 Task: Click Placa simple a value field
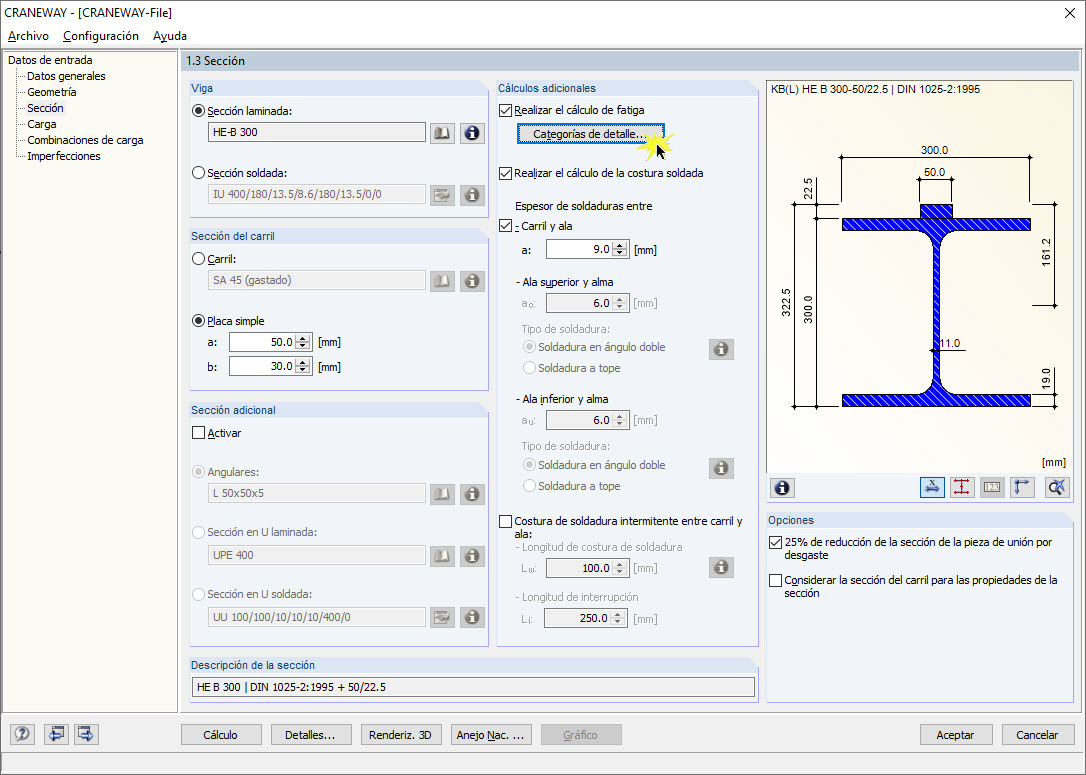(262, 342)
